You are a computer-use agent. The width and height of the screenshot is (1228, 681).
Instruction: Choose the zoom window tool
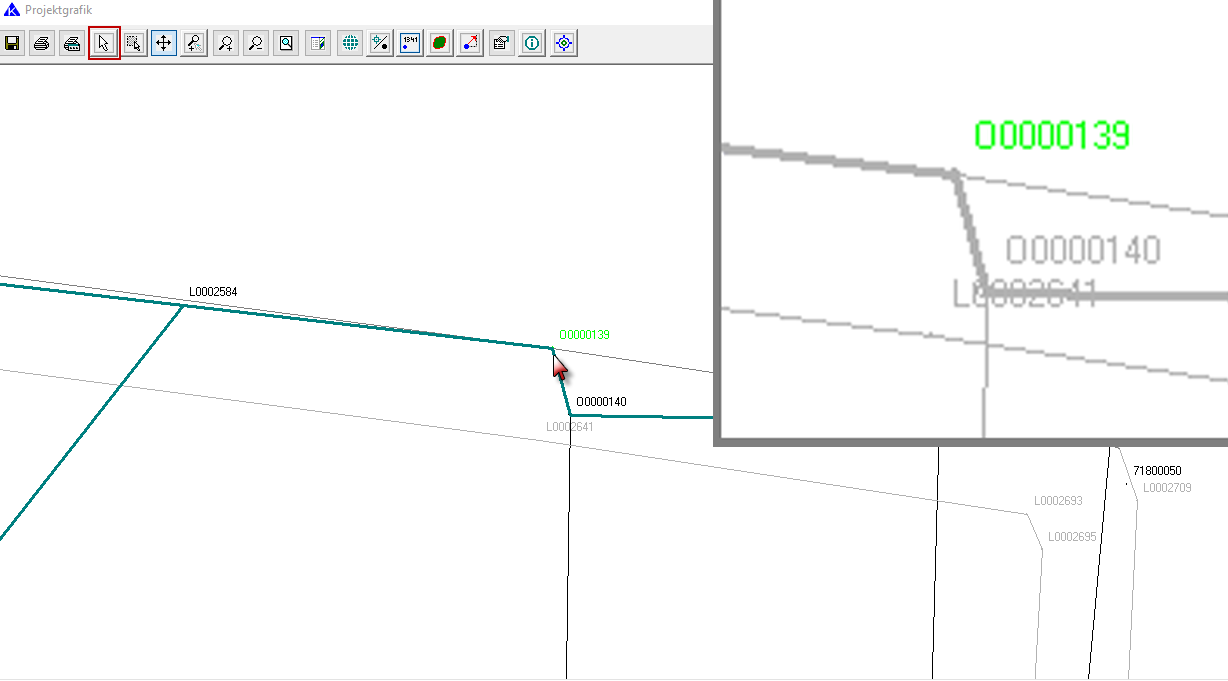pos(195,44)
